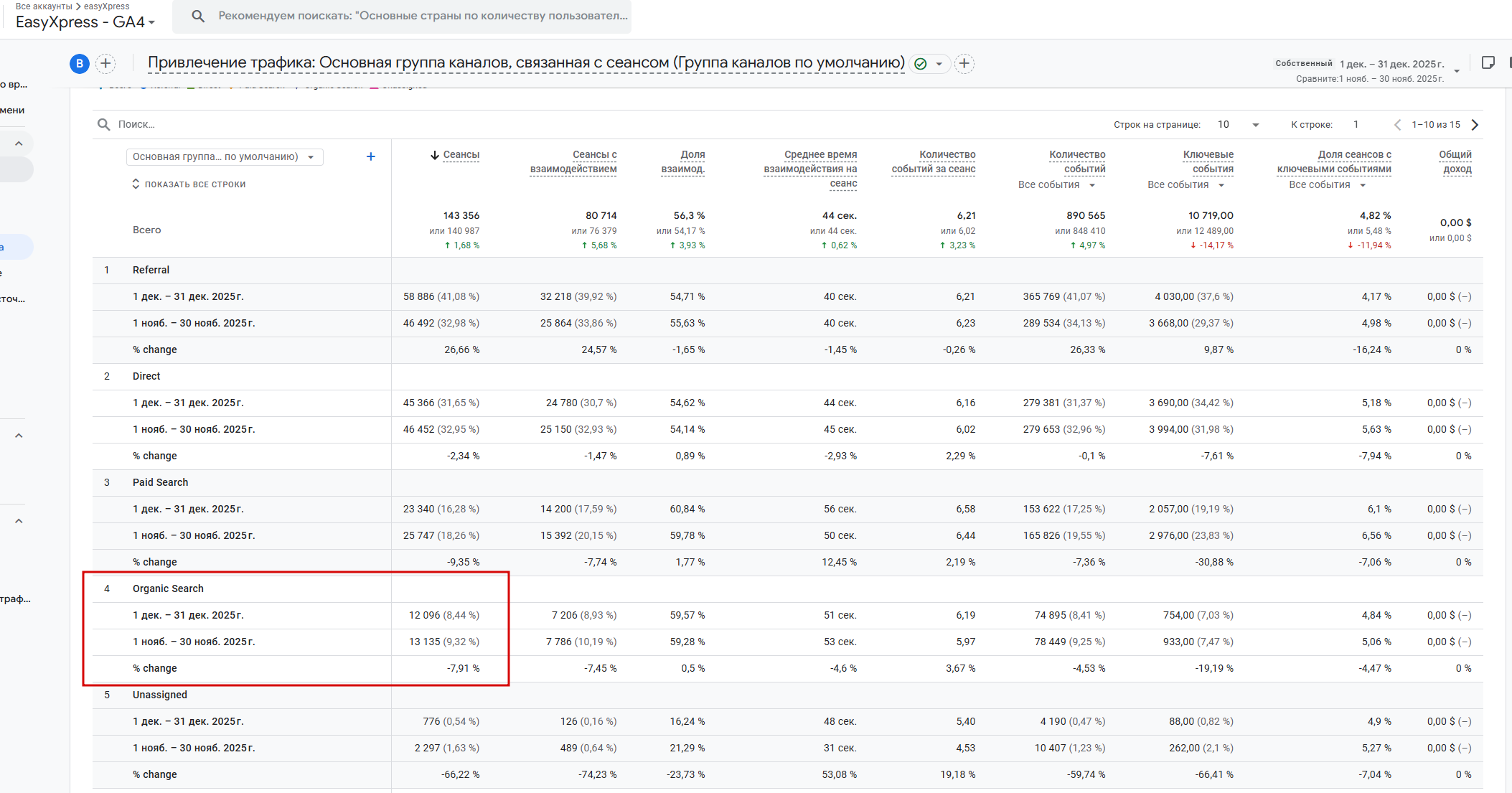Click the Общий доход column header

pos(1455,161)
